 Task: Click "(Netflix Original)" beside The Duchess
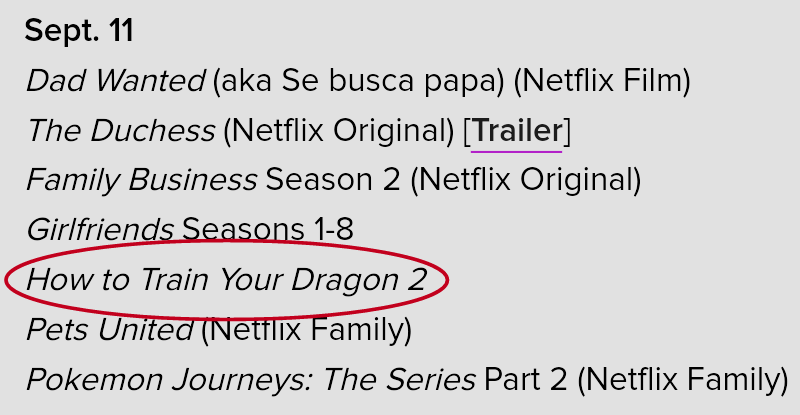(339, 131)
